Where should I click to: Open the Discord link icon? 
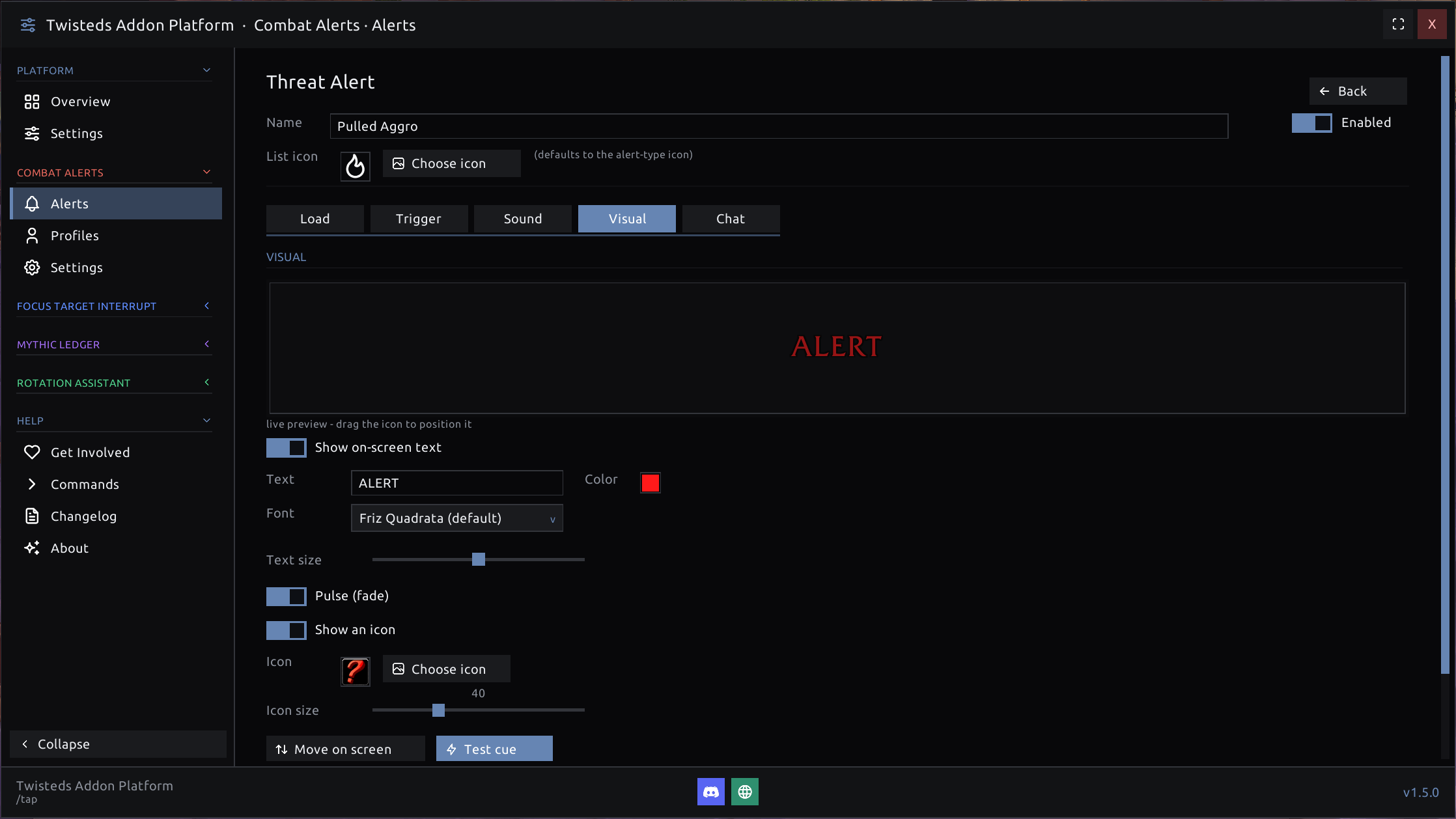point(710,792)
